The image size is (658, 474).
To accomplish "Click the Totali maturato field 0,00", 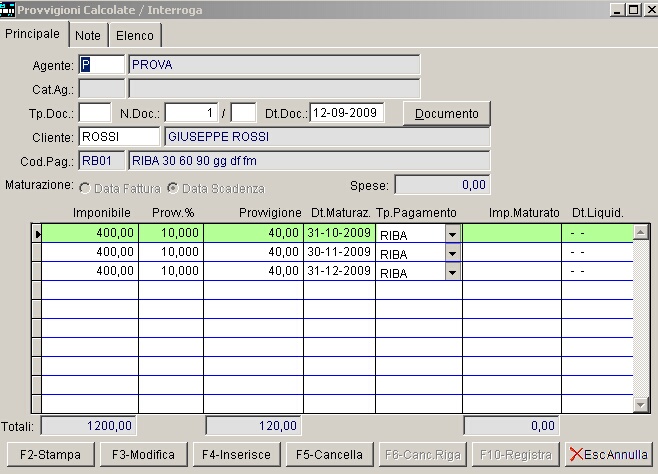I will (512, 426).
